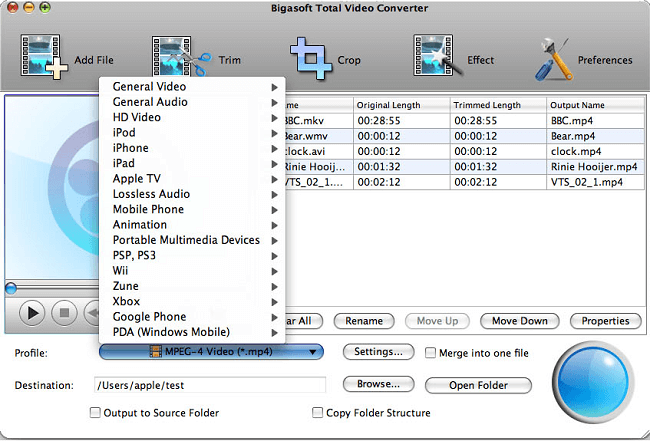Click original length 00:28:55 cell
The width and height of the screenshot is (650, 441).
pos(401,121)
